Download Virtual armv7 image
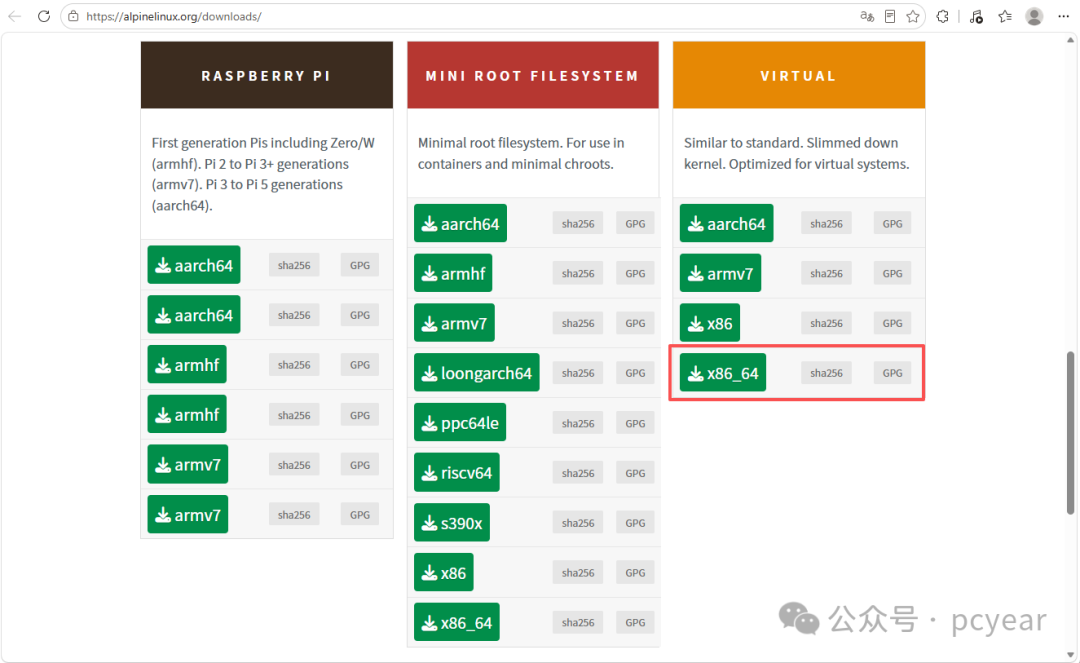Image resolution: width=1080 pixels, height=663 pixels. [x=720, y=273]
